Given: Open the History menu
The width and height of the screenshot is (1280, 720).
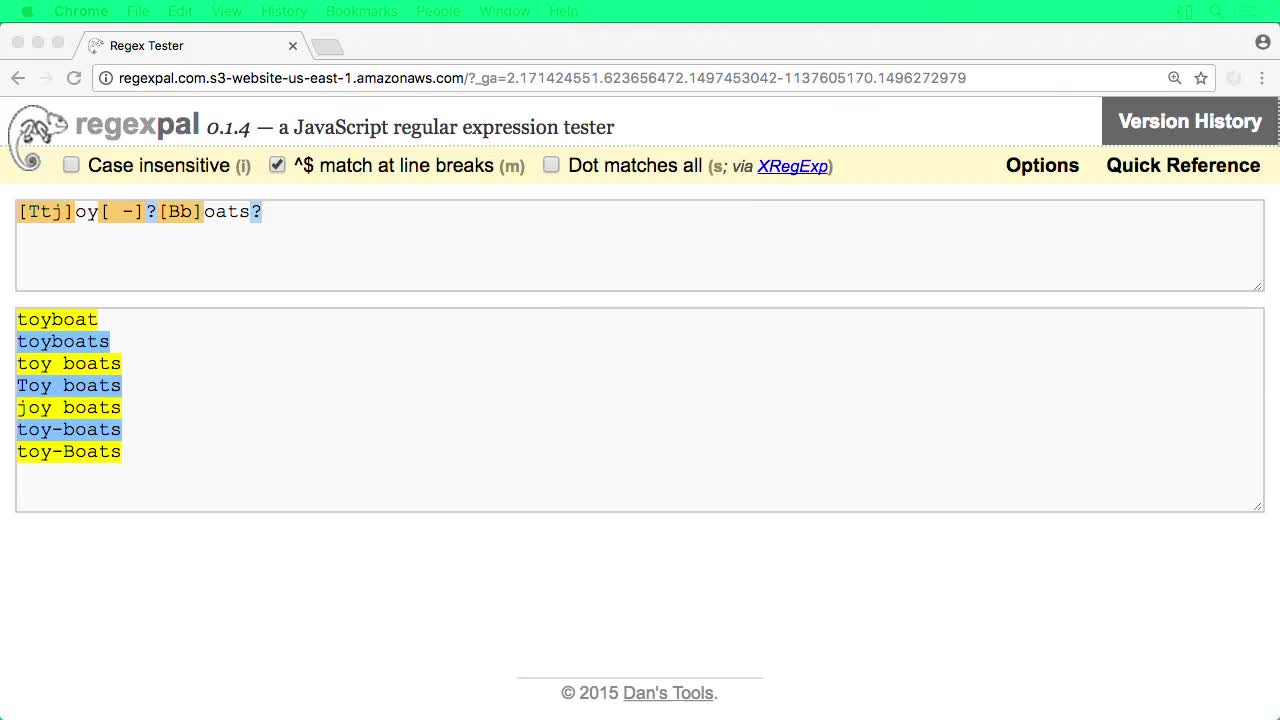Looking at the screenshot, I should tap(284, 11).
